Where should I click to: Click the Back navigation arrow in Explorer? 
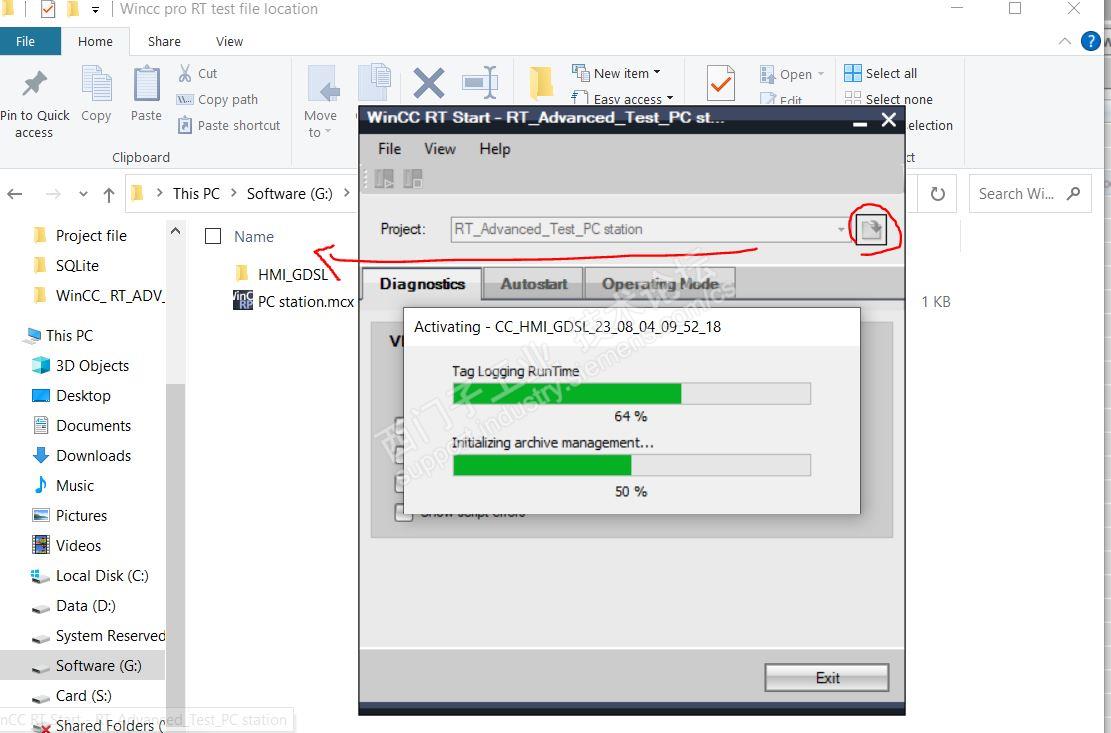tap(15, 194)
